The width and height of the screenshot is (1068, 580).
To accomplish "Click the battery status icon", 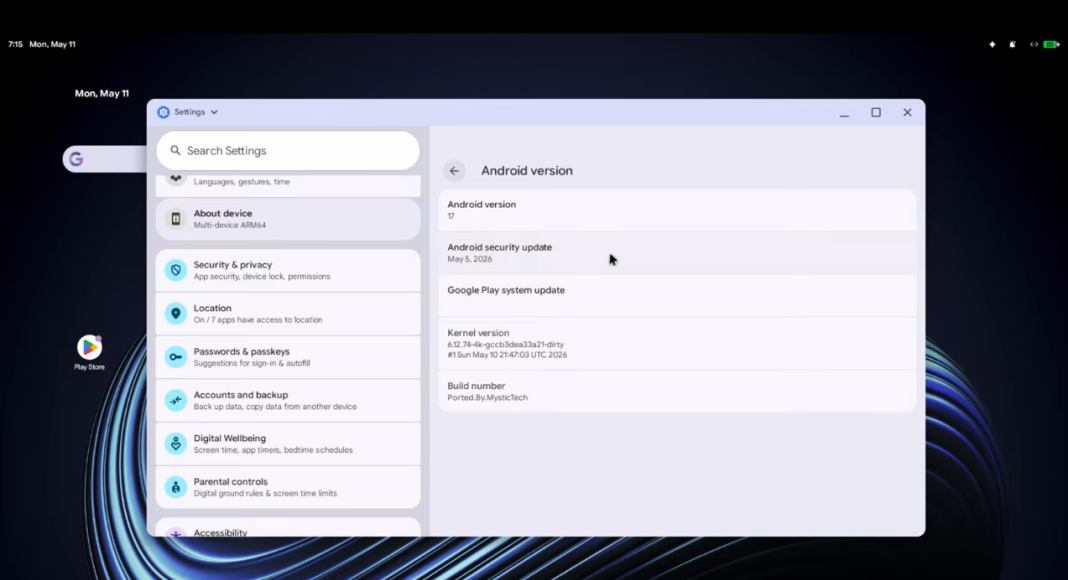I will (1052, 44).
